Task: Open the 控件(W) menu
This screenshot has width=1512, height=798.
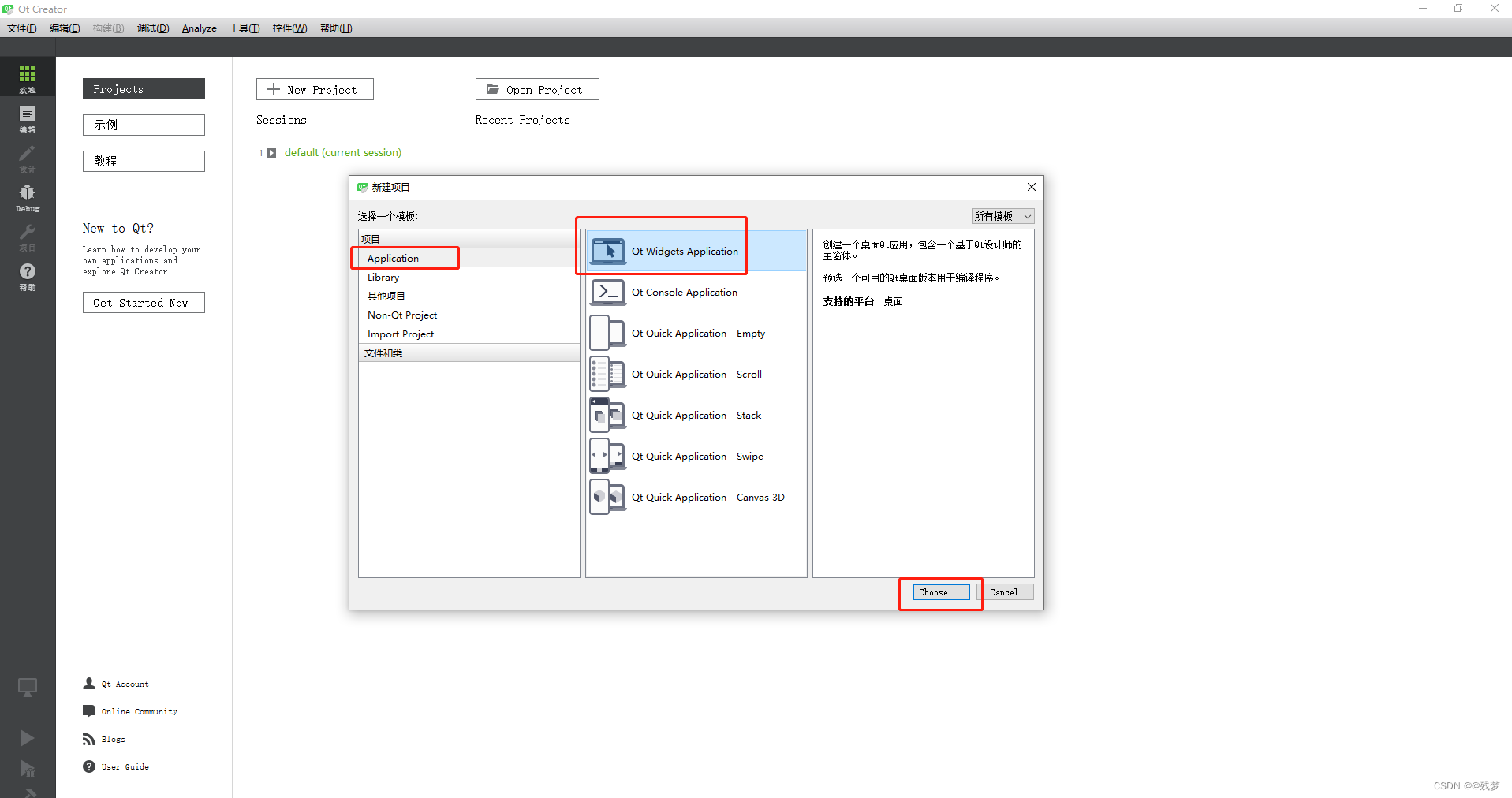Action: [x=289, y=28]
